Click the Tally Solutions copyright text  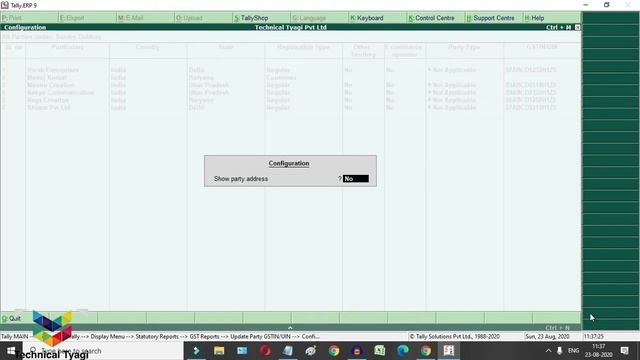tap(454, 337)
